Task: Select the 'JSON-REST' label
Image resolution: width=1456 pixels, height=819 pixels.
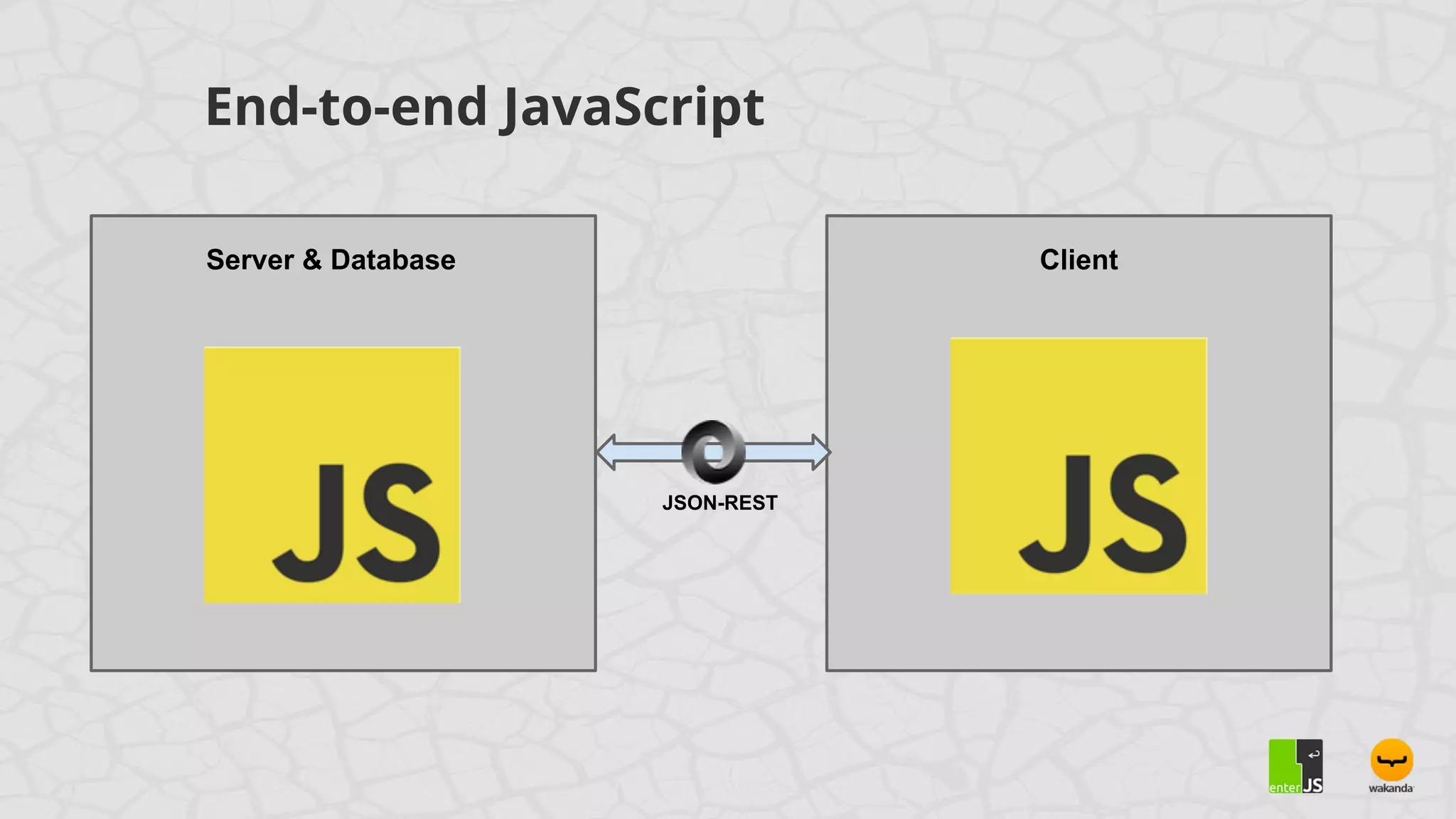Action: click(719, 503)
